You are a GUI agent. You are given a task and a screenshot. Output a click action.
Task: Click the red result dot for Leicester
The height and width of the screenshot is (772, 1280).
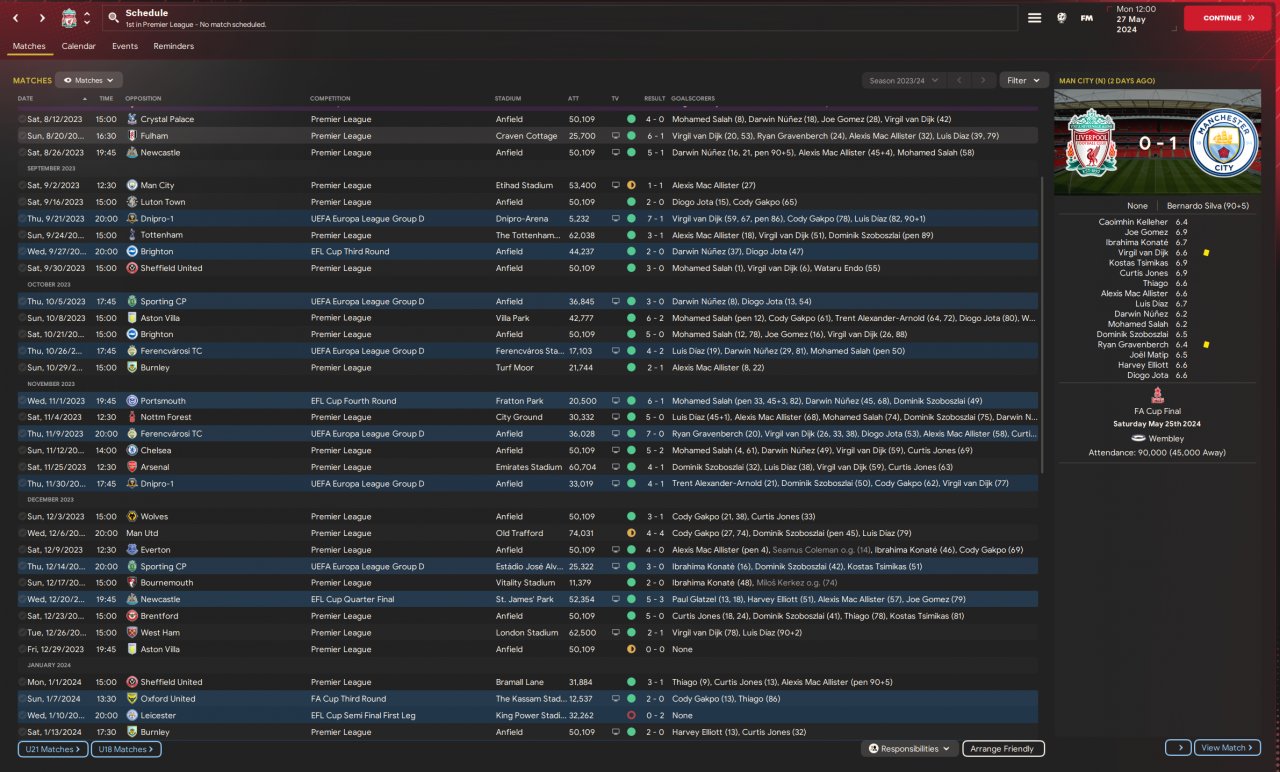pyautogui.click(x=631, y=716)
